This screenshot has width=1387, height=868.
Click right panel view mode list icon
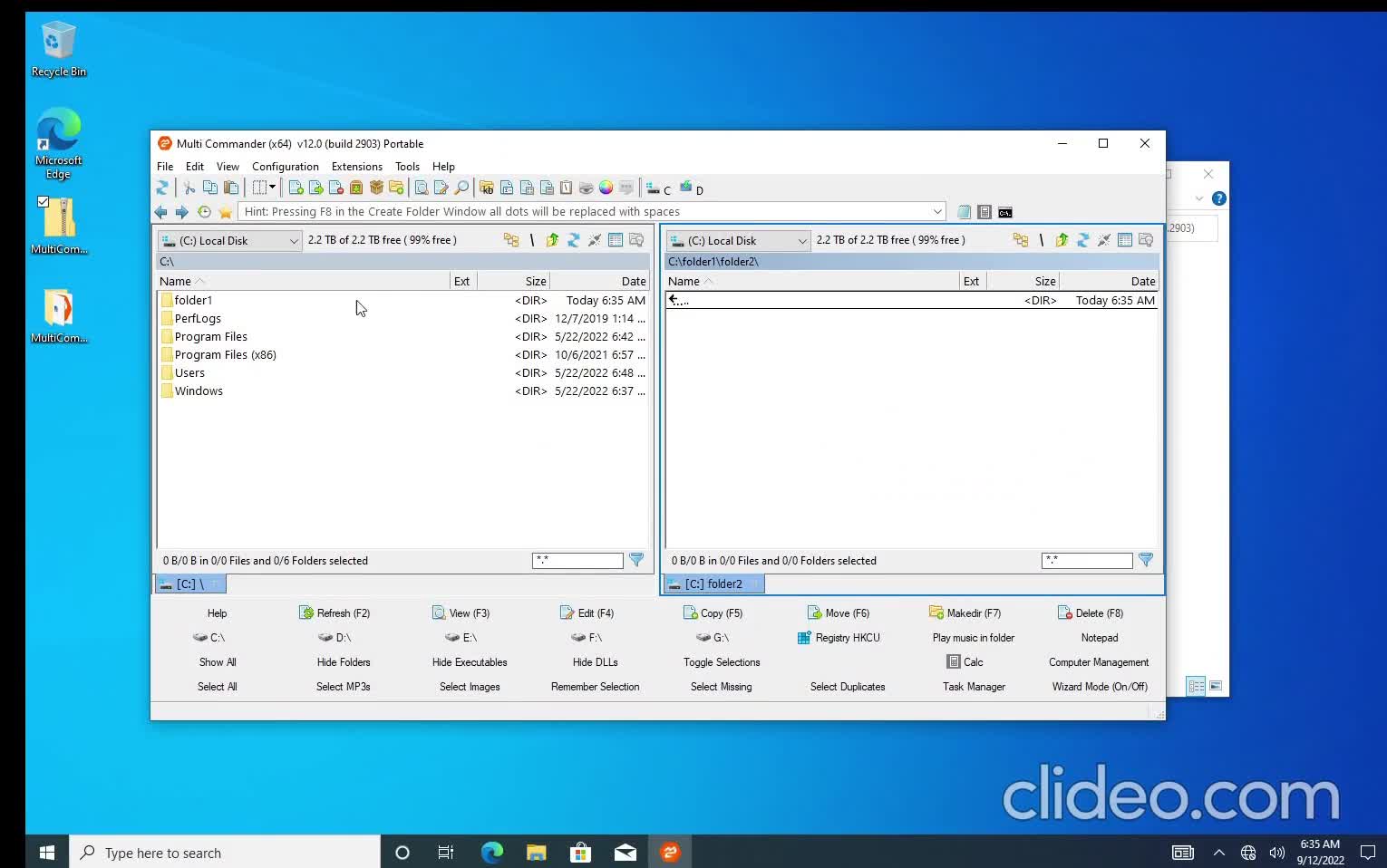pos(1125,240)
